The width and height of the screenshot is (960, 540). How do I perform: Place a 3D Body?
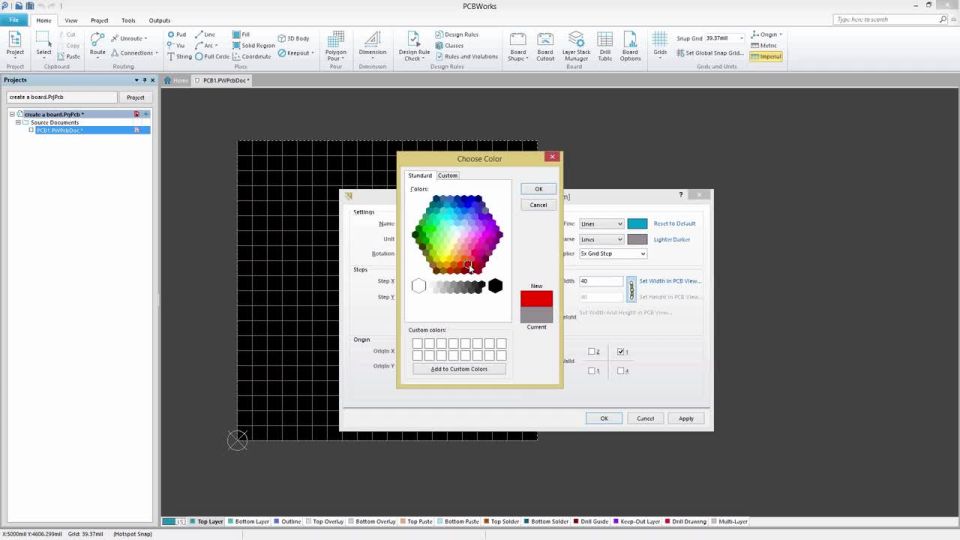[x=293, y=39]
